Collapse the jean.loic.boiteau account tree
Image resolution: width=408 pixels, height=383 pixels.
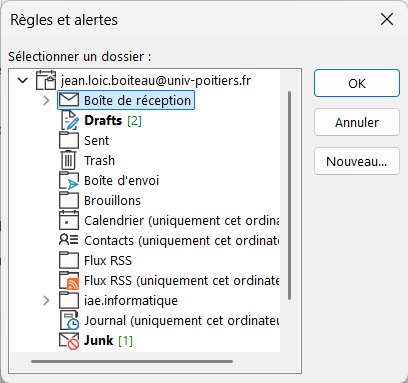(23, 80)
